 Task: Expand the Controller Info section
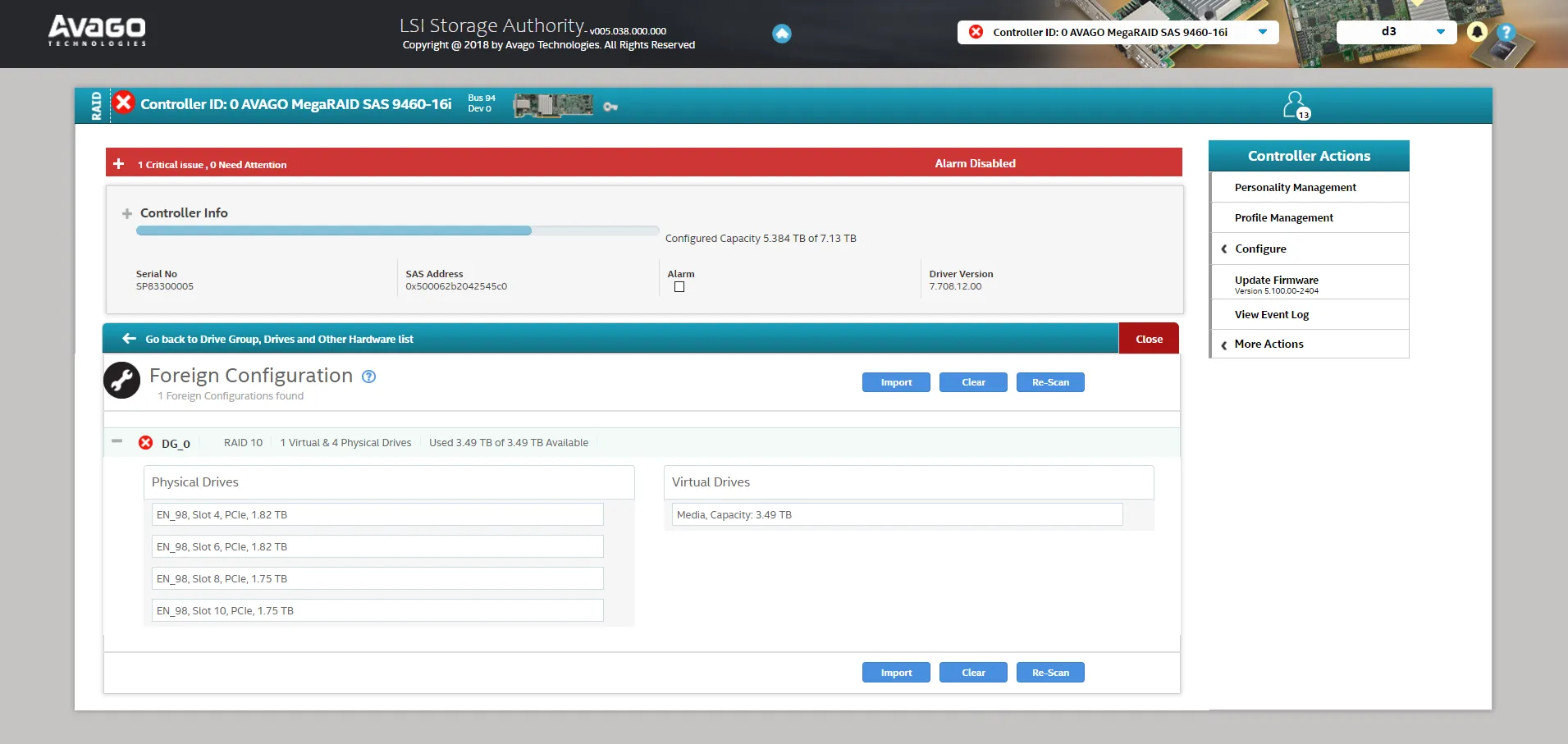(126, 213)
